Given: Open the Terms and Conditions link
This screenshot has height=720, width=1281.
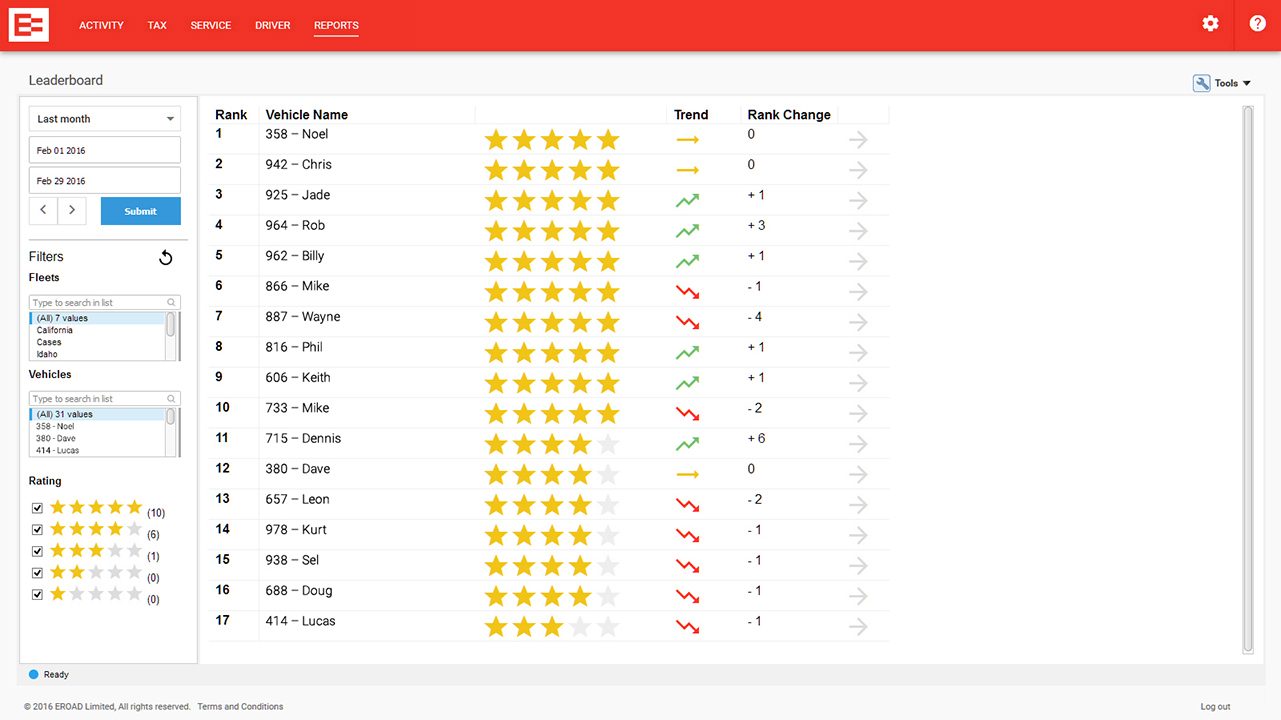Looking at the screenshot, I should click(240, 706).
